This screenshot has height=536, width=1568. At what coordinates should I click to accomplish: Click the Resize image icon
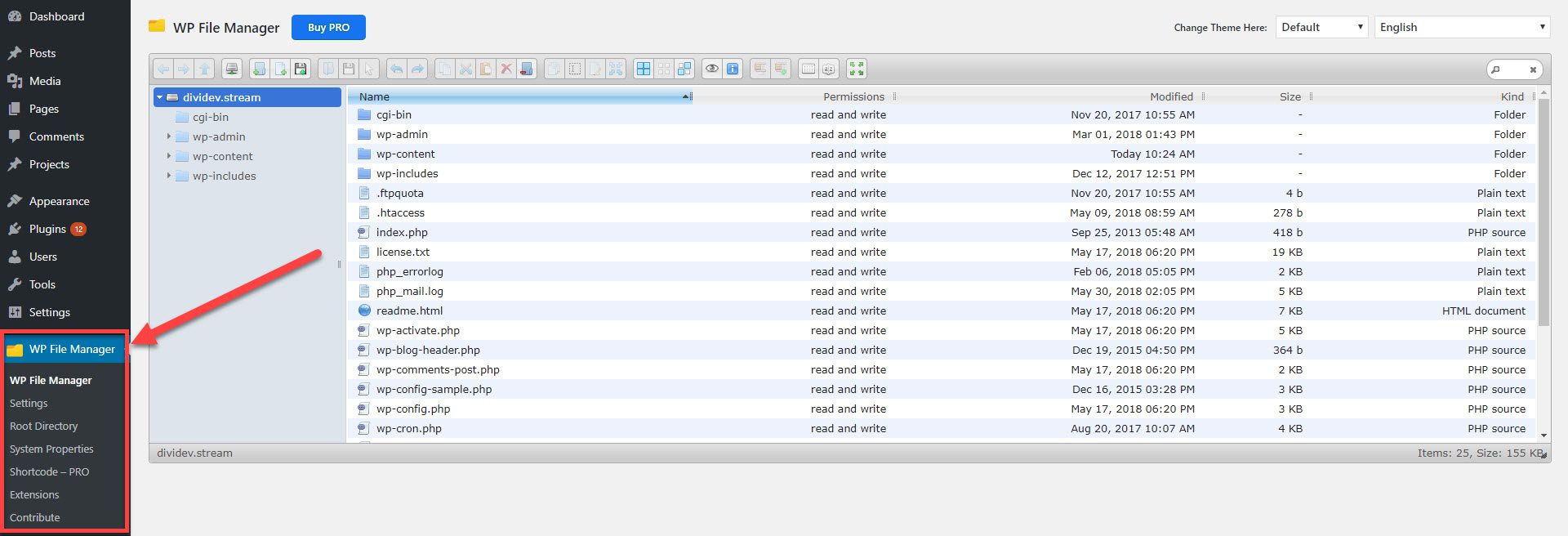point(616,69)
